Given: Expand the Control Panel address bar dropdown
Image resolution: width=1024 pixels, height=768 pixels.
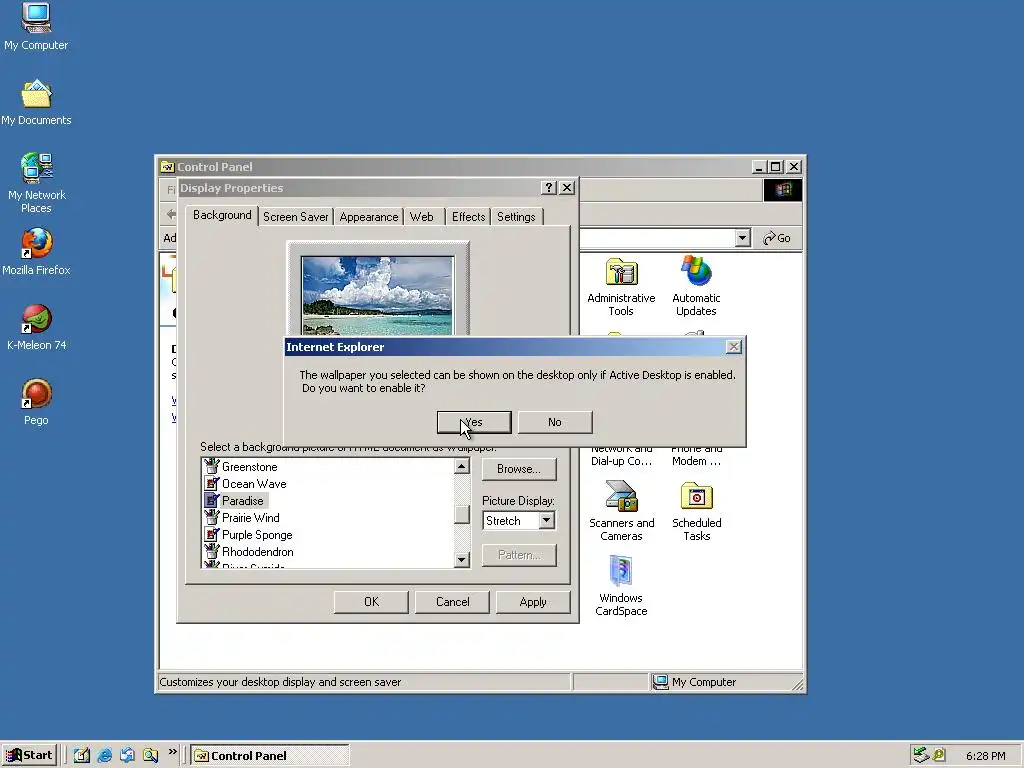Looking at the screenshot, I should pos(742,238).
